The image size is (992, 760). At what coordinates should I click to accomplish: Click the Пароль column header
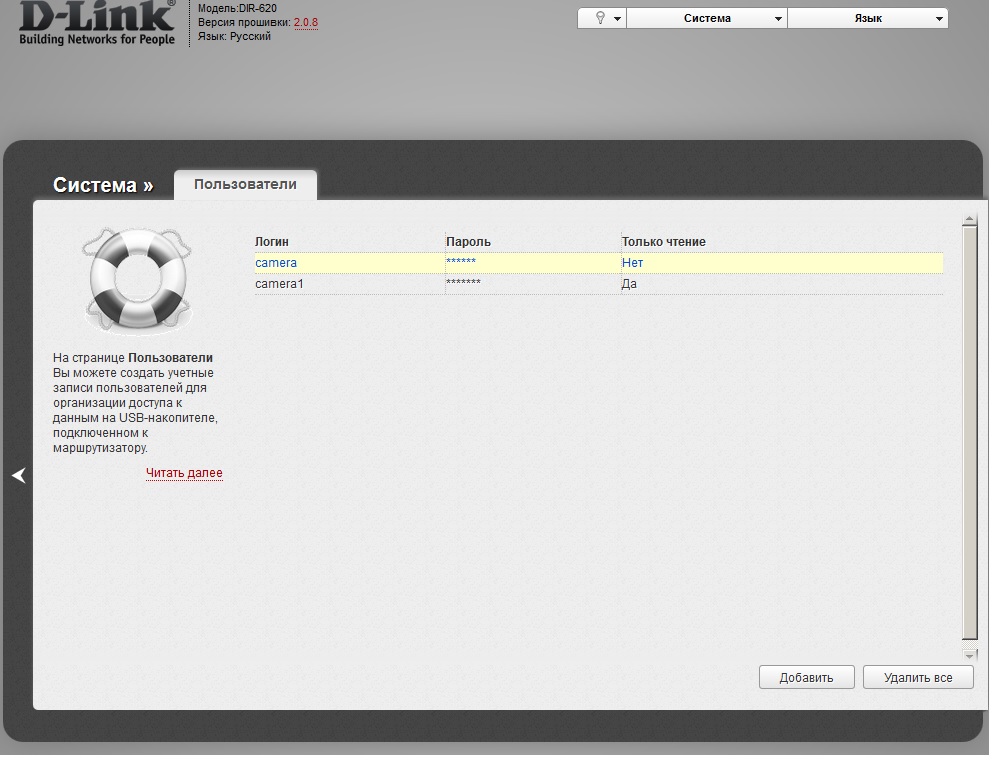(468, 242)
